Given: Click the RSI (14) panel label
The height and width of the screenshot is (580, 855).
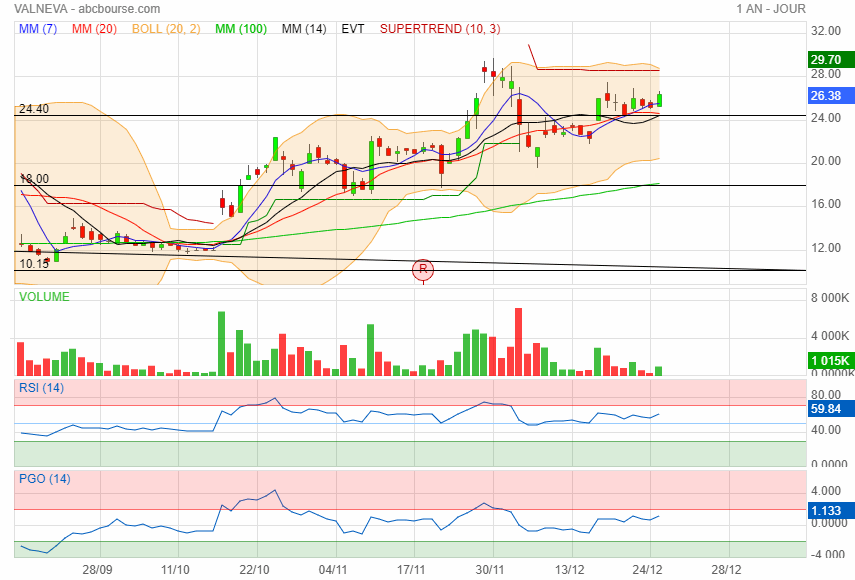Looking at the screenshot, I should 41,388.
